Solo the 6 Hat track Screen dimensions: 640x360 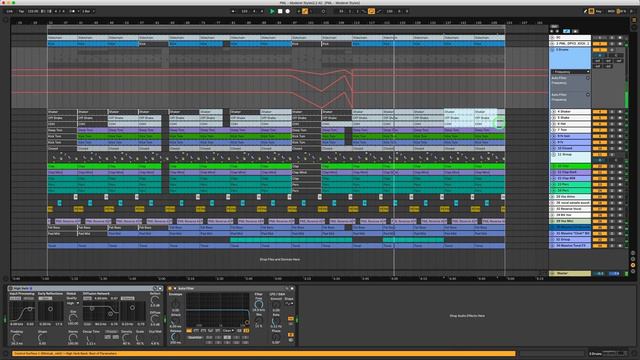click(x=612, y=124)
